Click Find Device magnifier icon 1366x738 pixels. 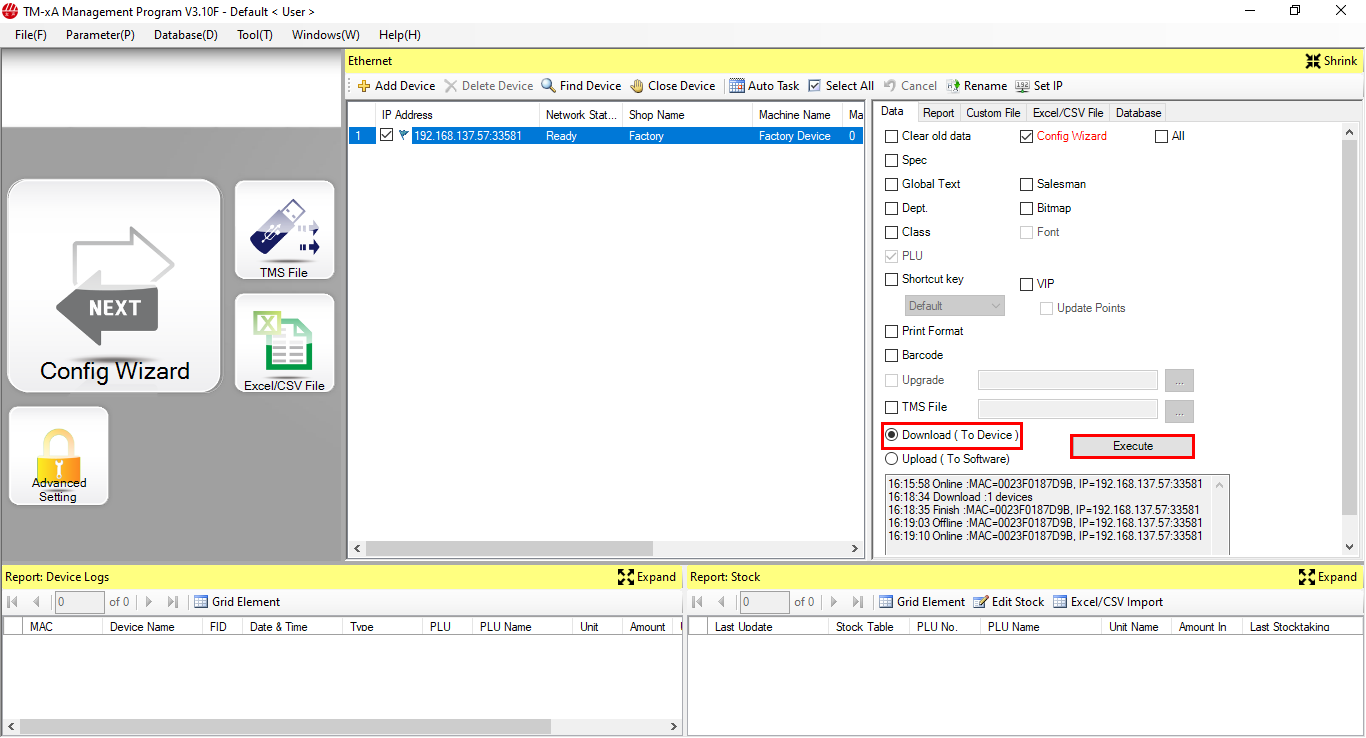pyautogui.click(x=549, y=86)
